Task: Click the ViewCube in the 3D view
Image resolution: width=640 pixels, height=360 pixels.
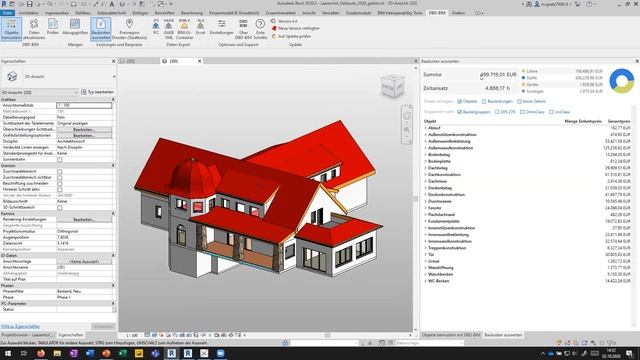Action: 393,86
